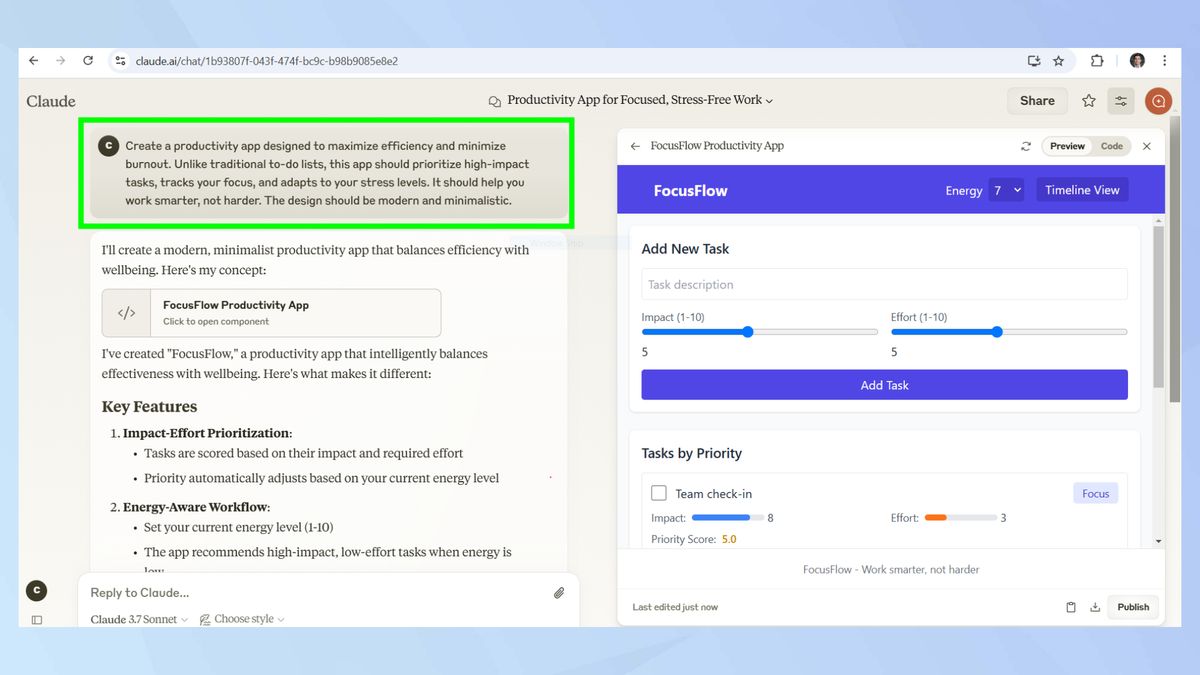Open chat settings via the sliders icon
The height and width of the screenshot is (675, 1200).
click(1120, 100)
